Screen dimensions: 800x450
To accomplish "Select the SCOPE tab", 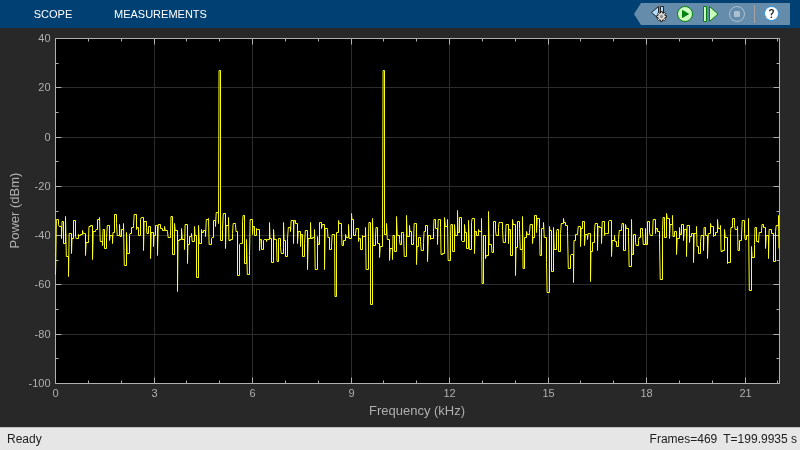I will 53,14.
